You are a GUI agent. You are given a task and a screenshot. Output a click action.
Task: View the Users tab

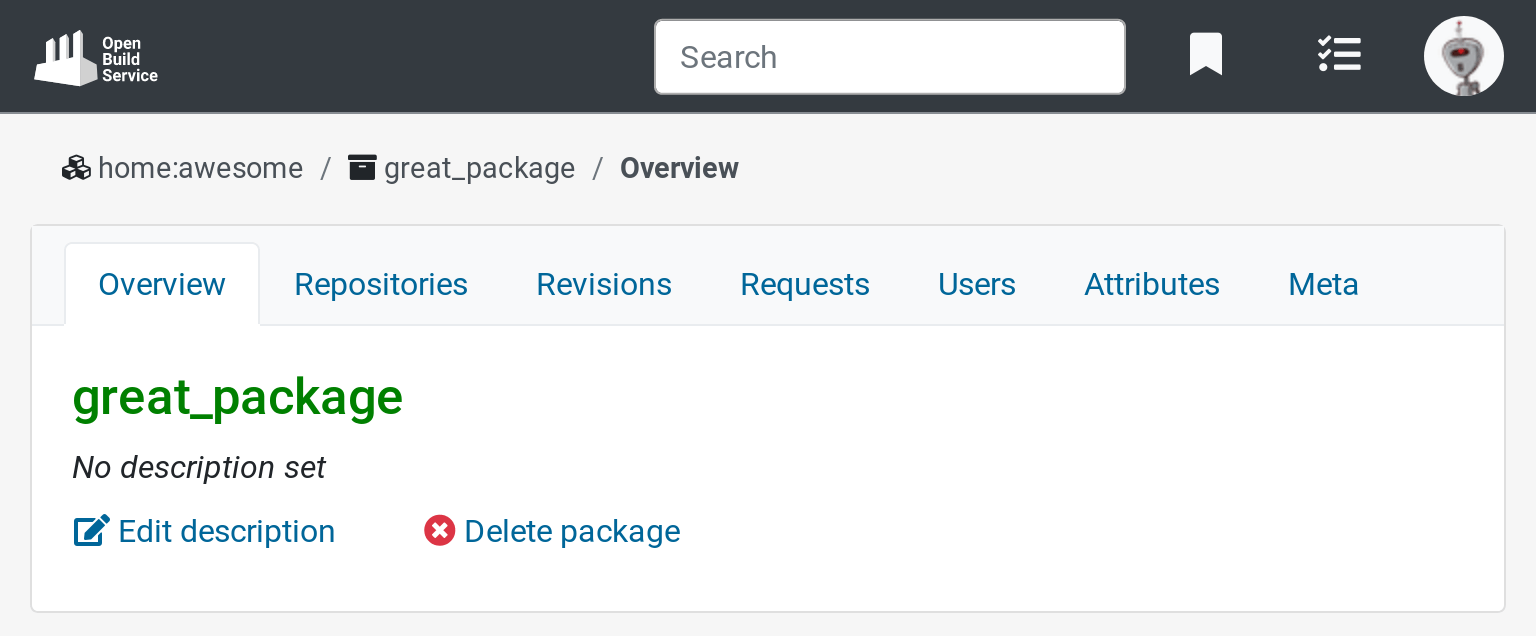976,285
